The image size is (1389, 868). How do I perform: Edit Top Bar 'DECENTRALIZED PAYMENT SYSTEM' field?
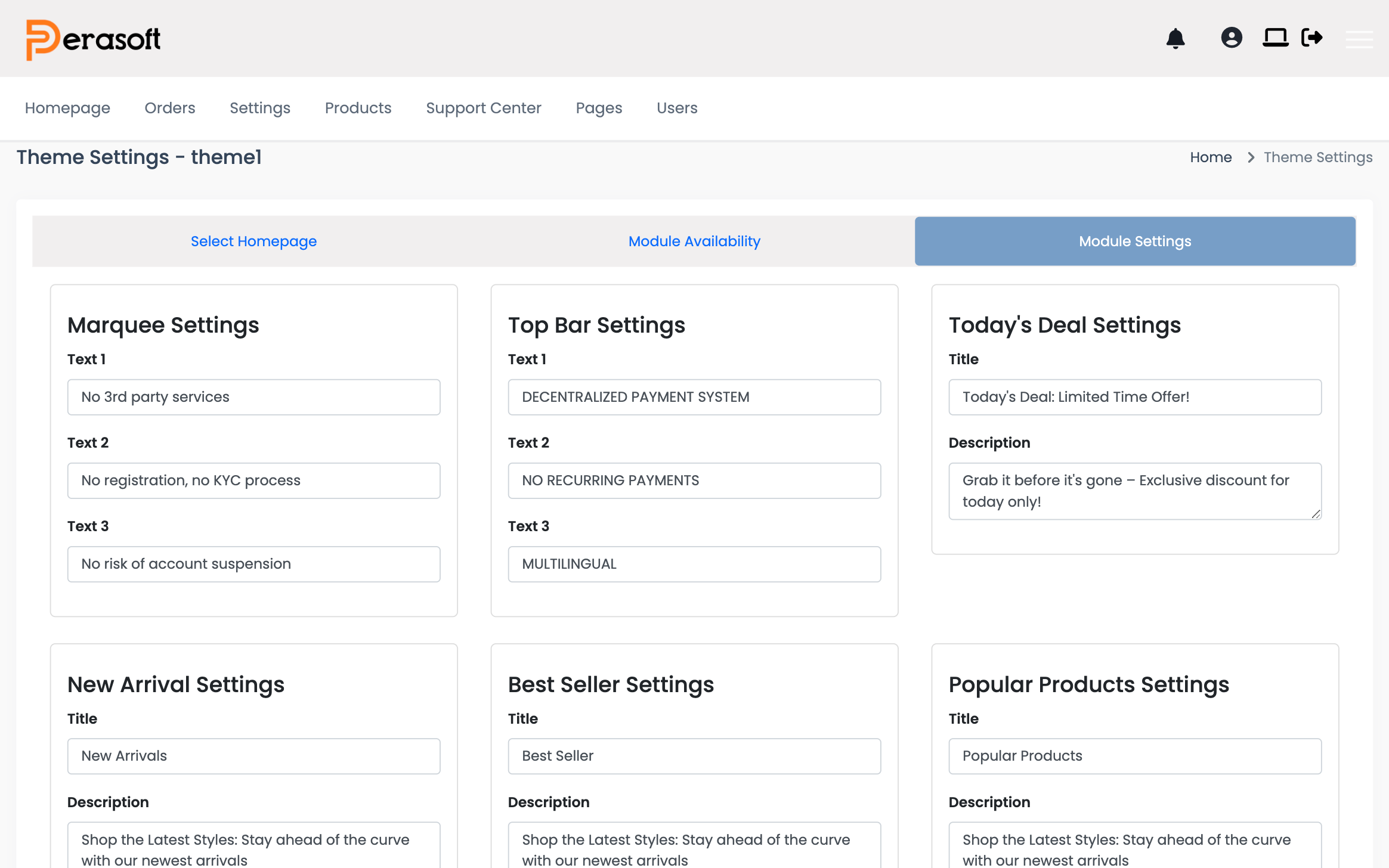694,397
